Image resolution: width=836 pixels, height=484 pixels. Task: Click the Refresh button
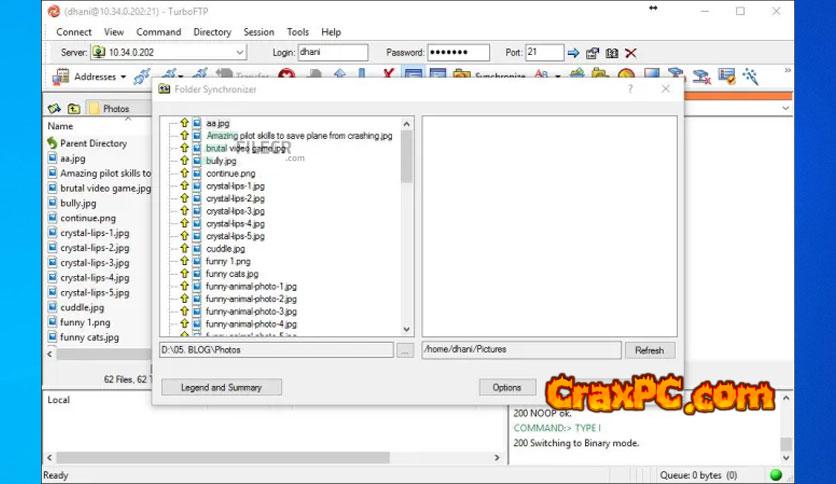[x=649, y=350]
